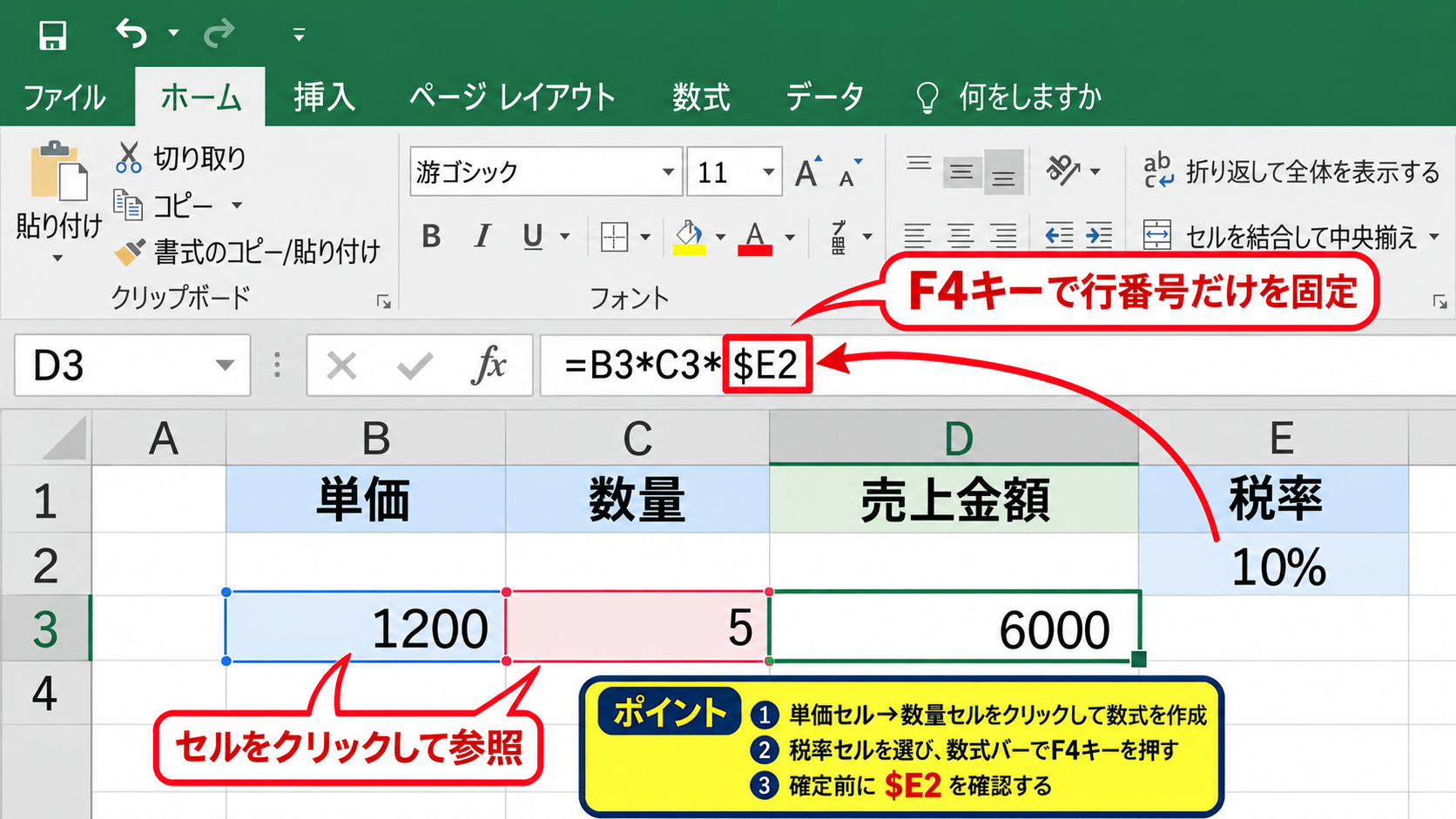Click セルを結合して中央揃え merge button
The image size is (1456, 819).
[1280, 236]
